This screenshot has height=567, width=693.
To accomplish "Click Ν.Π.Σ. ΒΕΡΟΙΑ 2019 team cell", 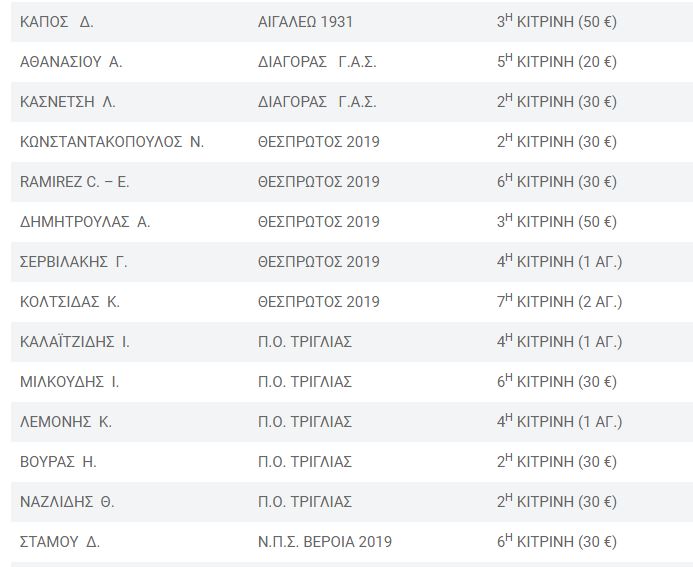I will point(325,542).
